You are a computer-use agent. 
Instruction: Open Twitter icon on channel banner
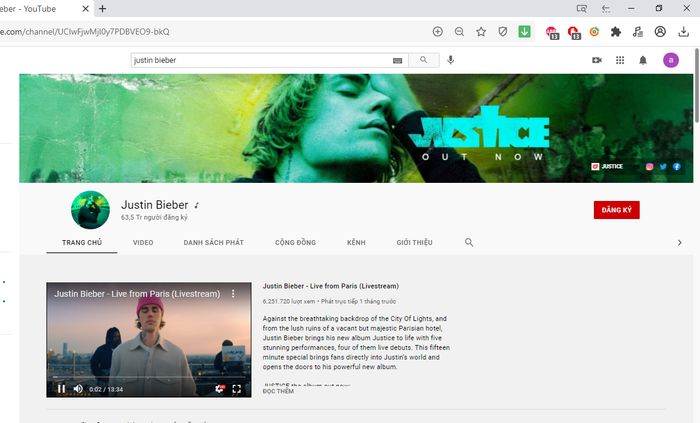pyautogui.click(x=663, y=166)
